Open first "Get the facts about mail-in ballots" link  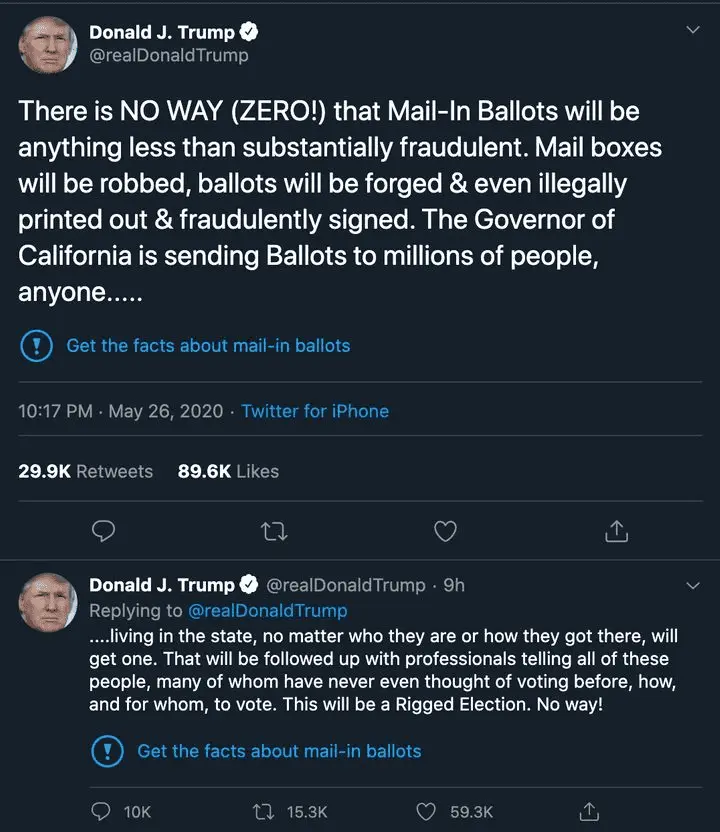pyautogui.click(x=208, y=346)
